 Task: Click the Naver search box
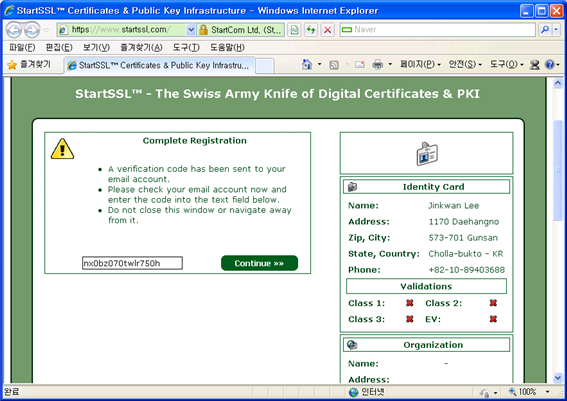tap(438, 30)
